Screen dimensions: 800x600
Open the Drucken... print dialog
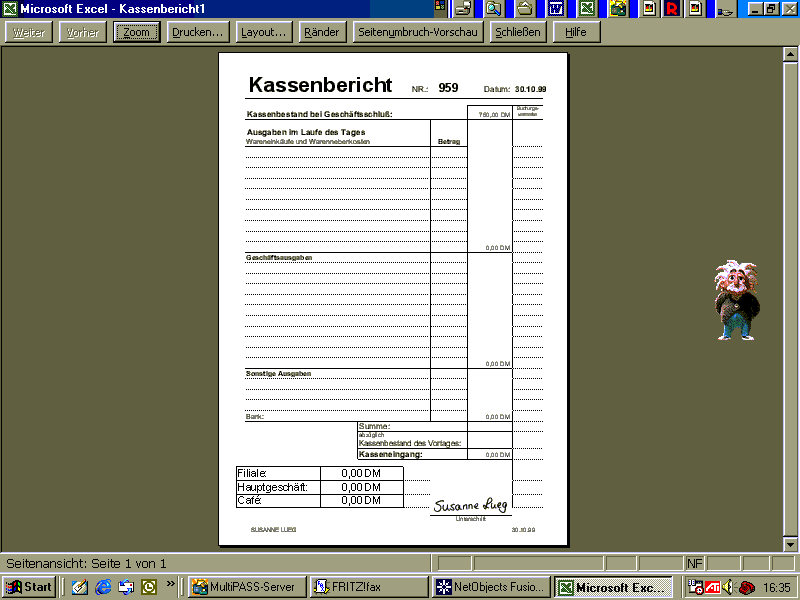(198, 32)
